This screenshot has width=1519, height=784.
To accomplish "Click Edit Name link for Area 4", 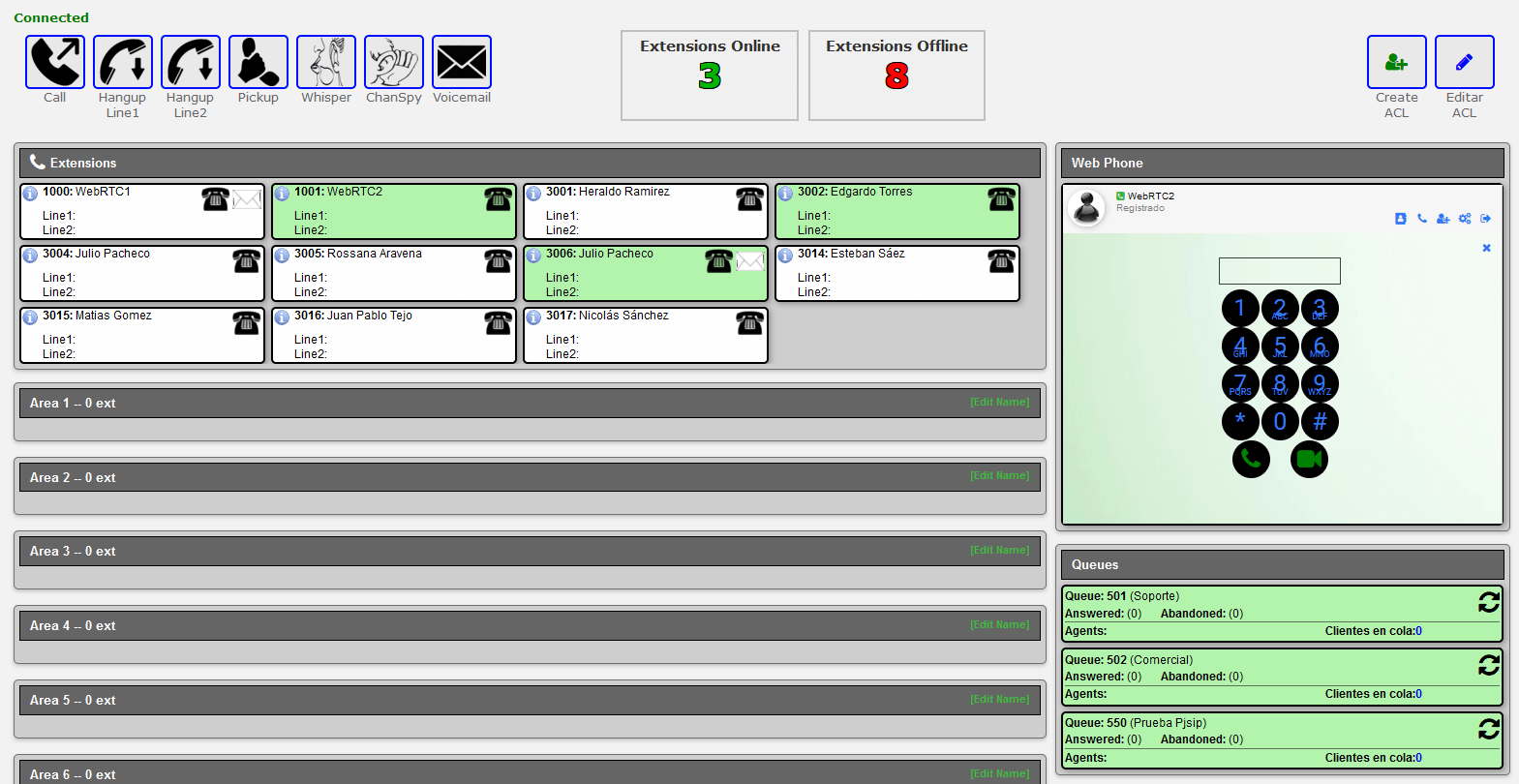I will (999, 625).
